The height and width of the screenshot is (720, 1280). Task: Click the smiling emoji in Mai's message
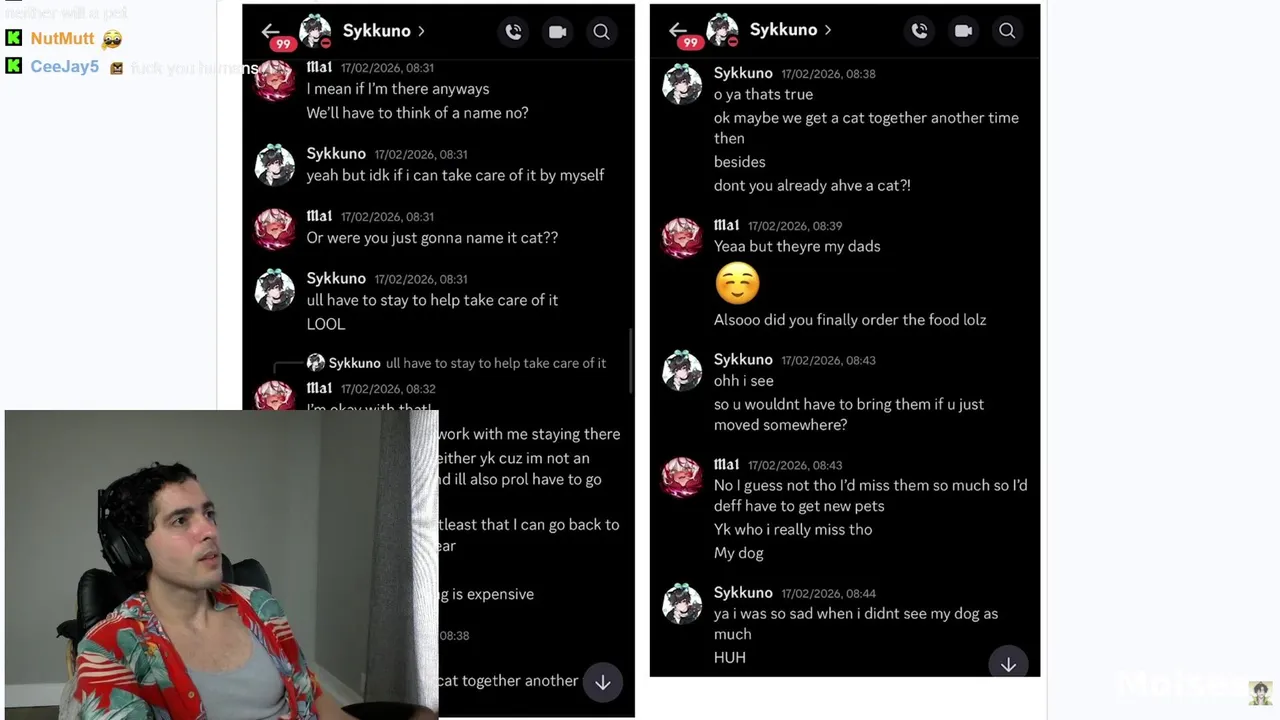[738, 284]
